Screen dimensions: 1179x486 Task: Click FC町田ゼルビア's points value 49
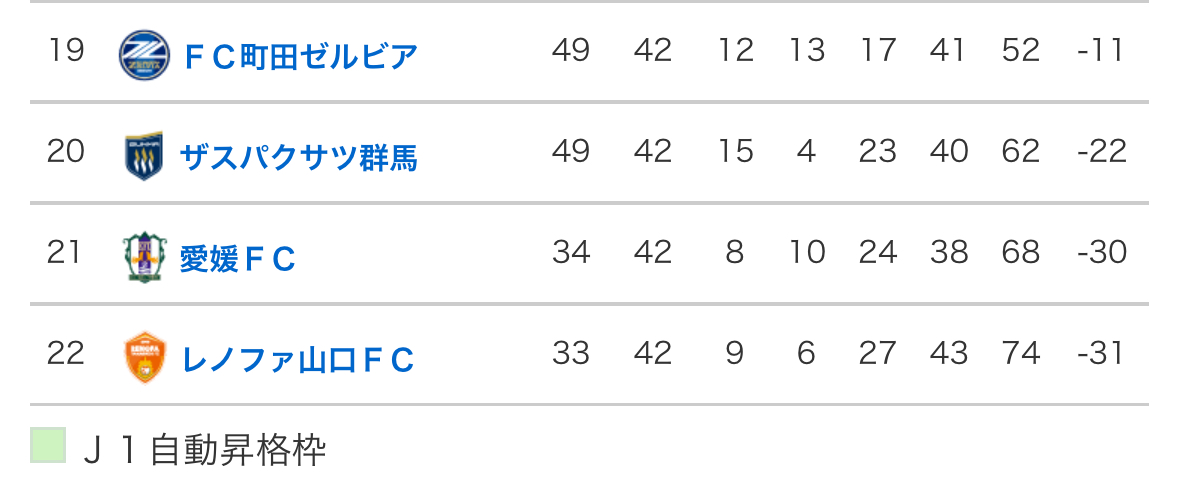click(571, 50)
